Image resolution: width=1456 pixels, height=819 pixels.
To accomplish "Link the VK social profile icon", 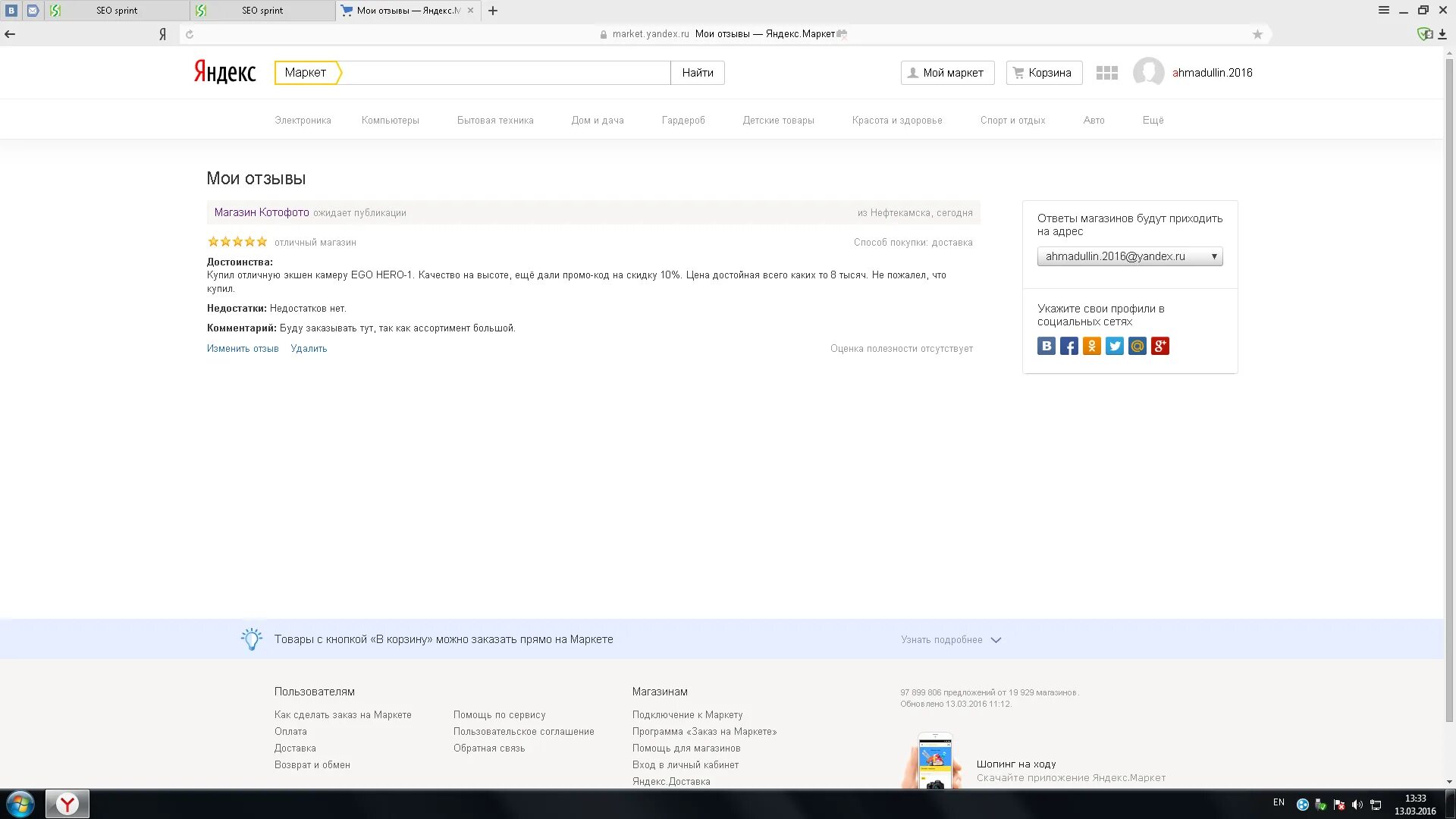I will click(x=1046, y=347).
